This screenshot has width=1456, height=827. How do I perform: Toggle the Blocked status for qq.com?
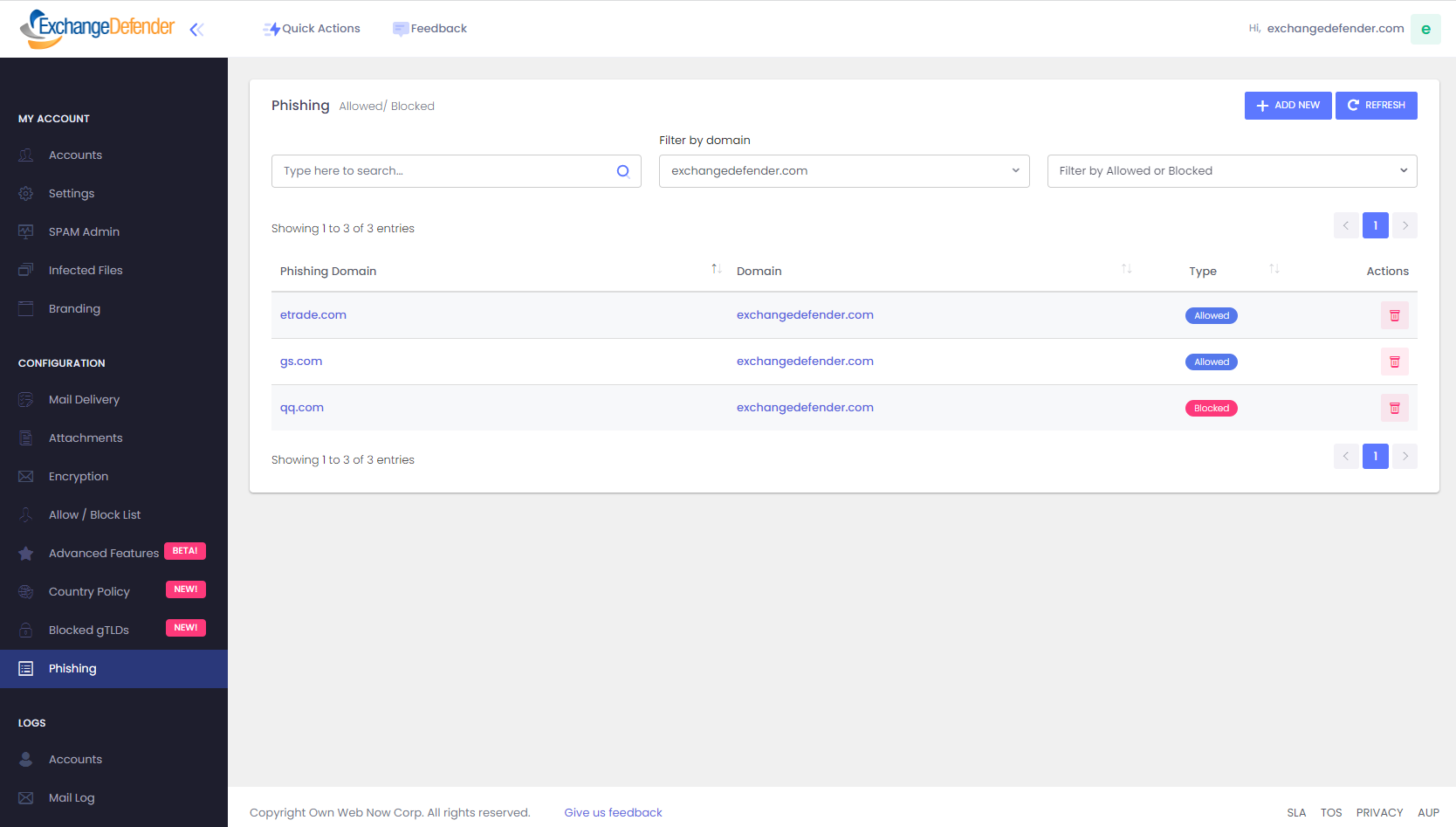1211,408
